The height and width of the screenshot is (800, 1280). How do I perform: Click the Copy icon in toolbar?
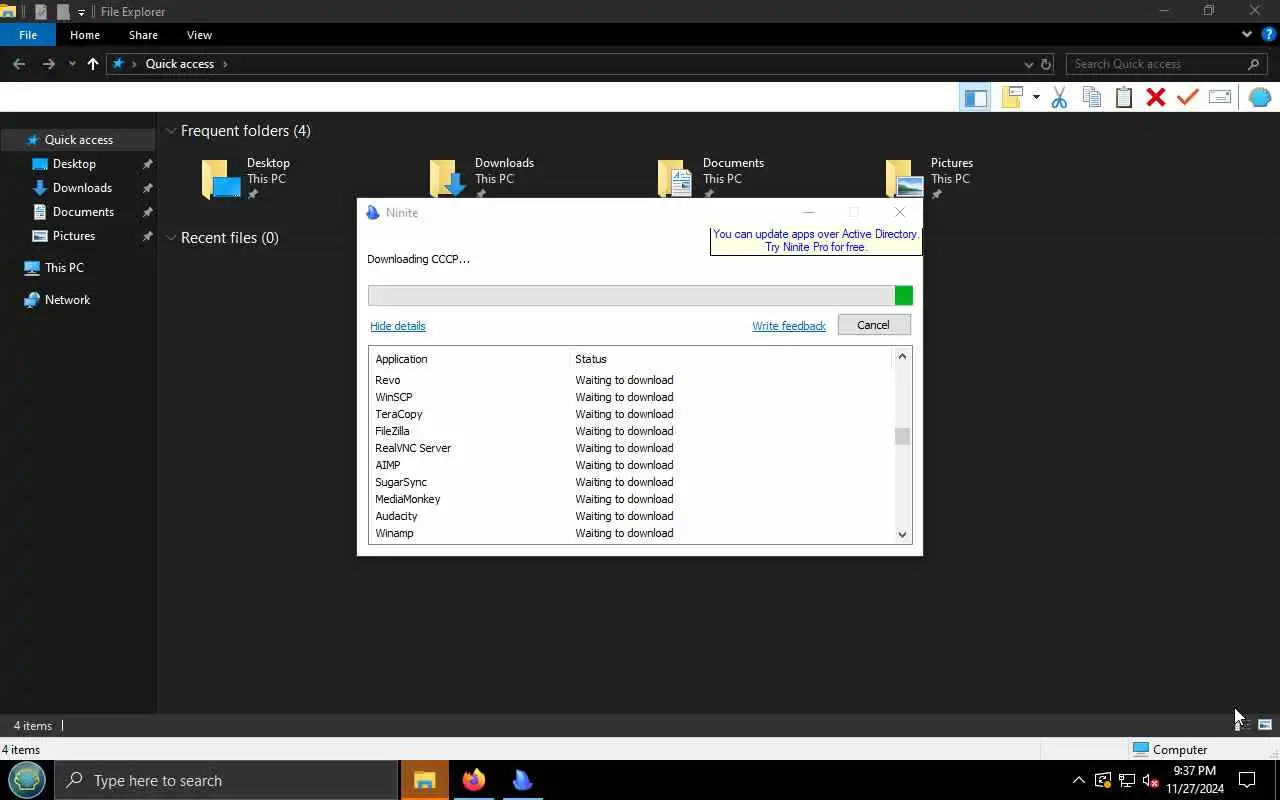click(x=1092, y=97)
